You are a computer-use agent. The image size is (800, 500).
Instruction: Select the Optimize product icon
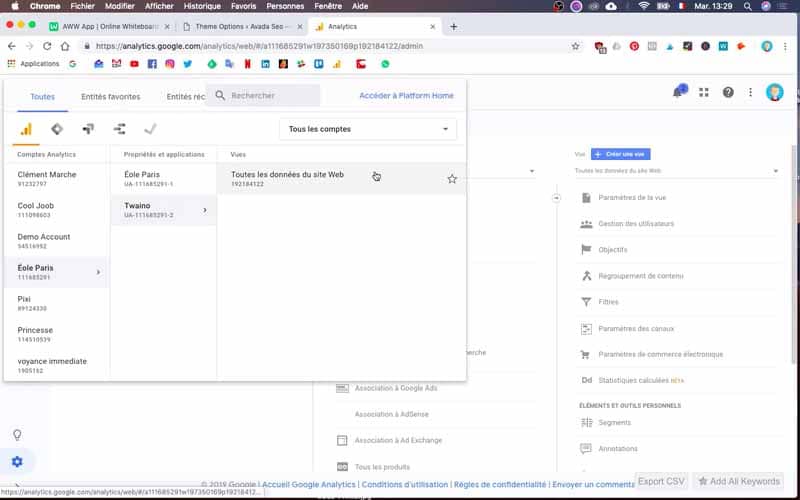pyautogui.click(x=88, y=129)
